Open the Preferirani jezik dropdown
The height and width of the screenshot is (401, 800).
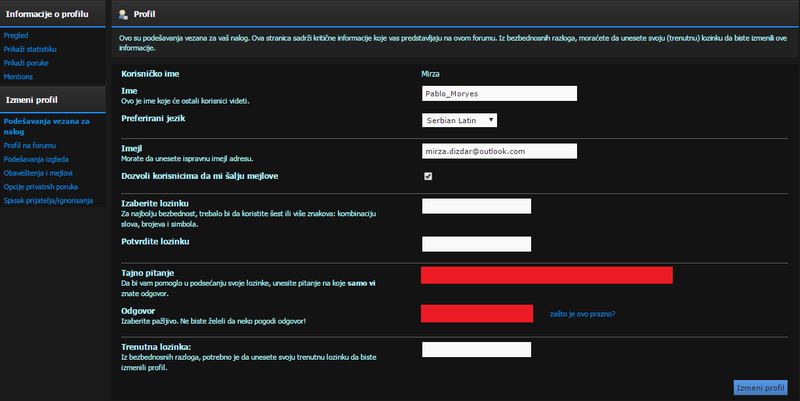tap(460, 120)
